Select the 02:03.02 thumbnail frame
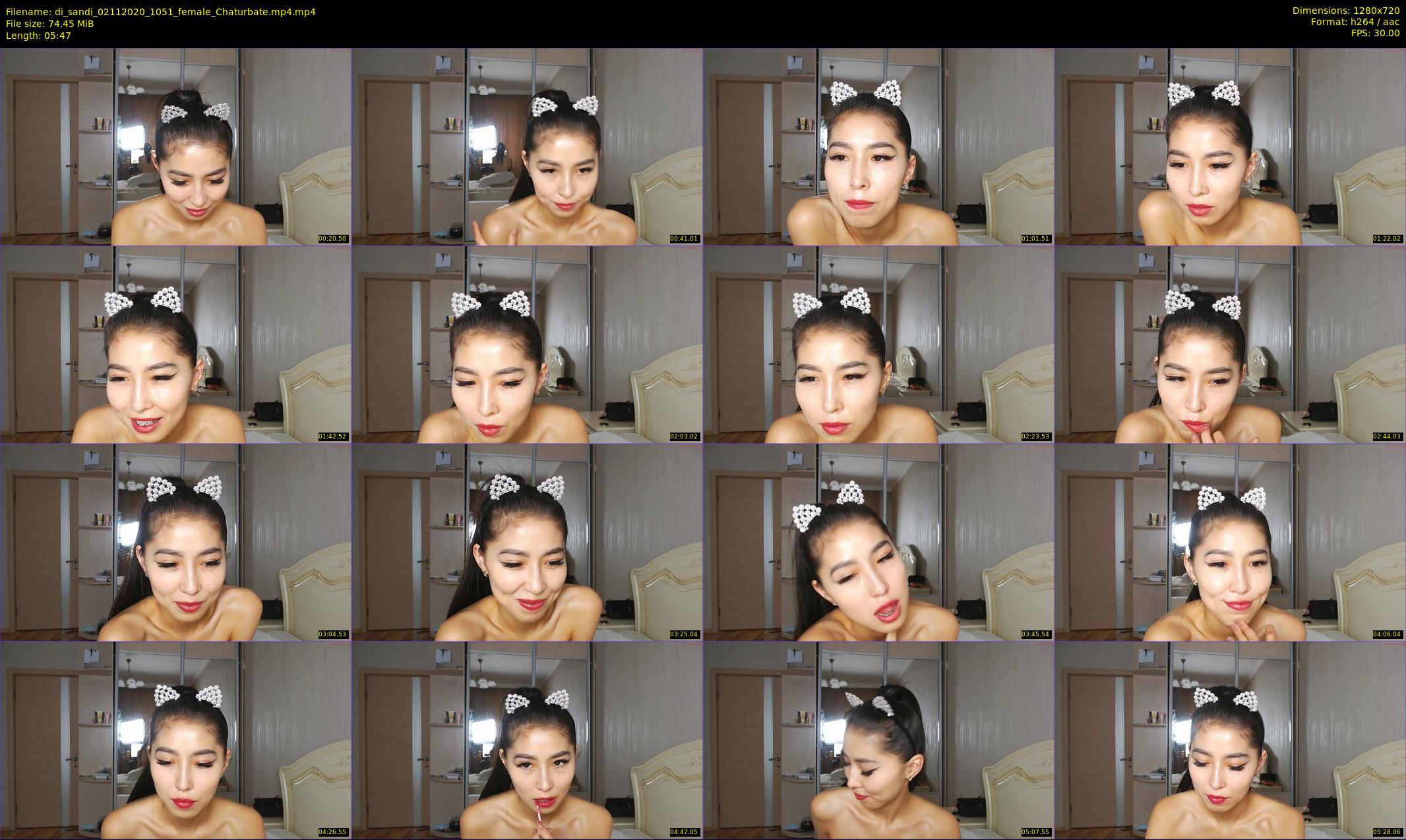1406x840 pixels. (527, 344)
